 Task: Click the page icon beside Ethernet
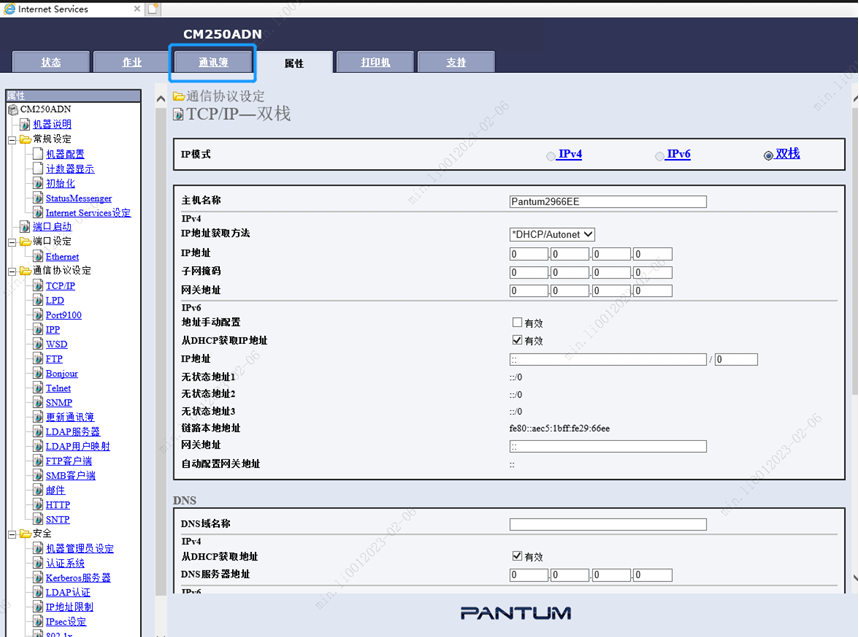(x=38, y=256)
